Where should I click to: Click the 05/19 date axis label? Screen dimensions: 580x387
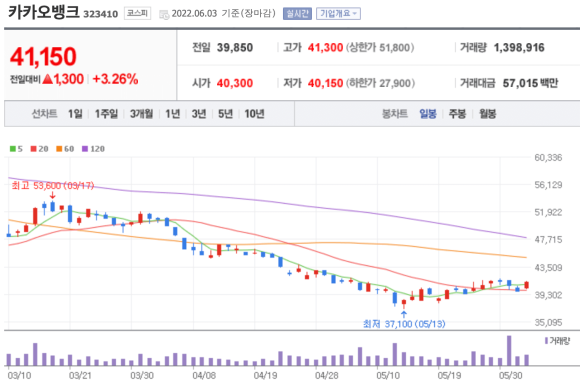click(x=449, y=376)
